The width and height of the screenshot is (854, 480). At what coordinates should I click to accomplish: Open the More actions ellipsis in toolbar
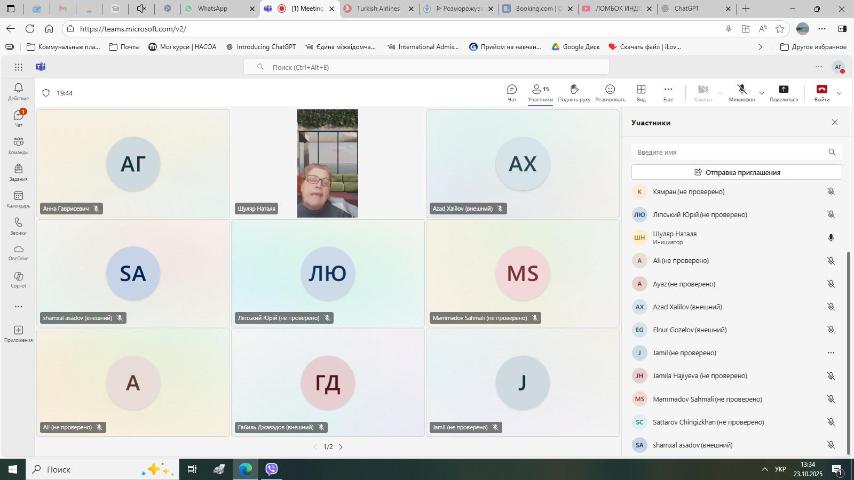tap(668, 92)
